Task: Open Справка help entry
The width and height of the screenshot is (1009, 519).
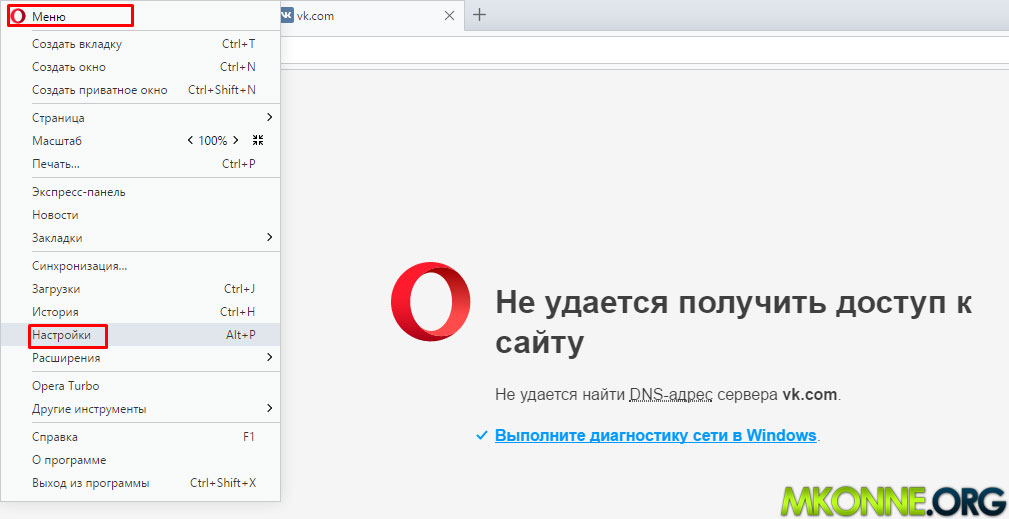Action: coord(140,437)
